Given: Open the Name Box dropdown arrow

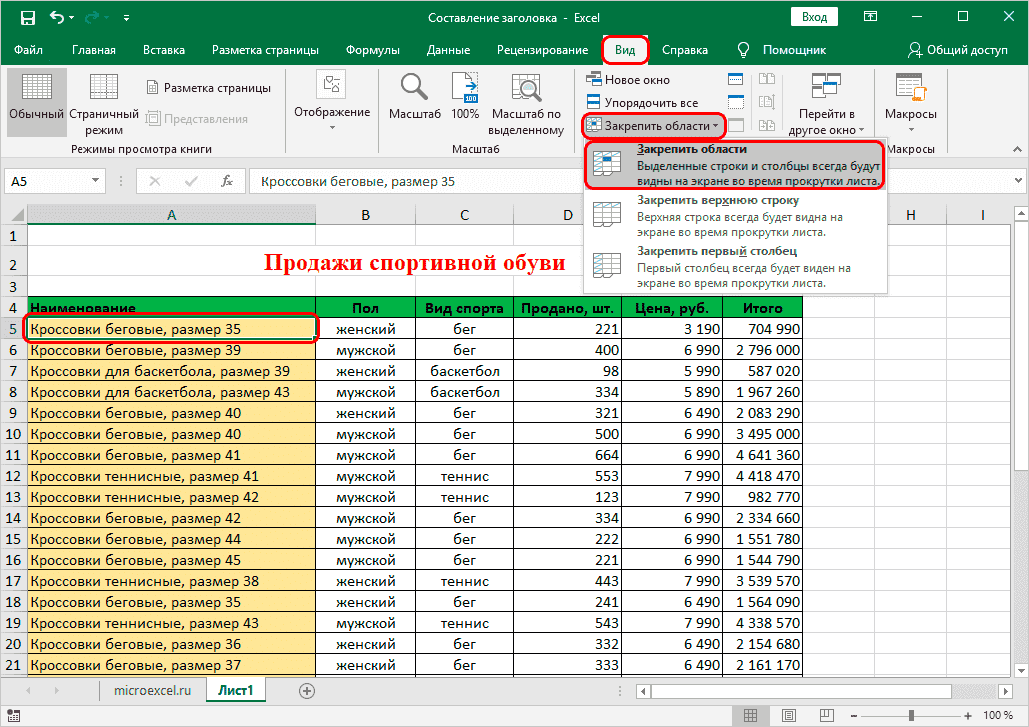Looking at the screenshot, I should tap(94, 181).
